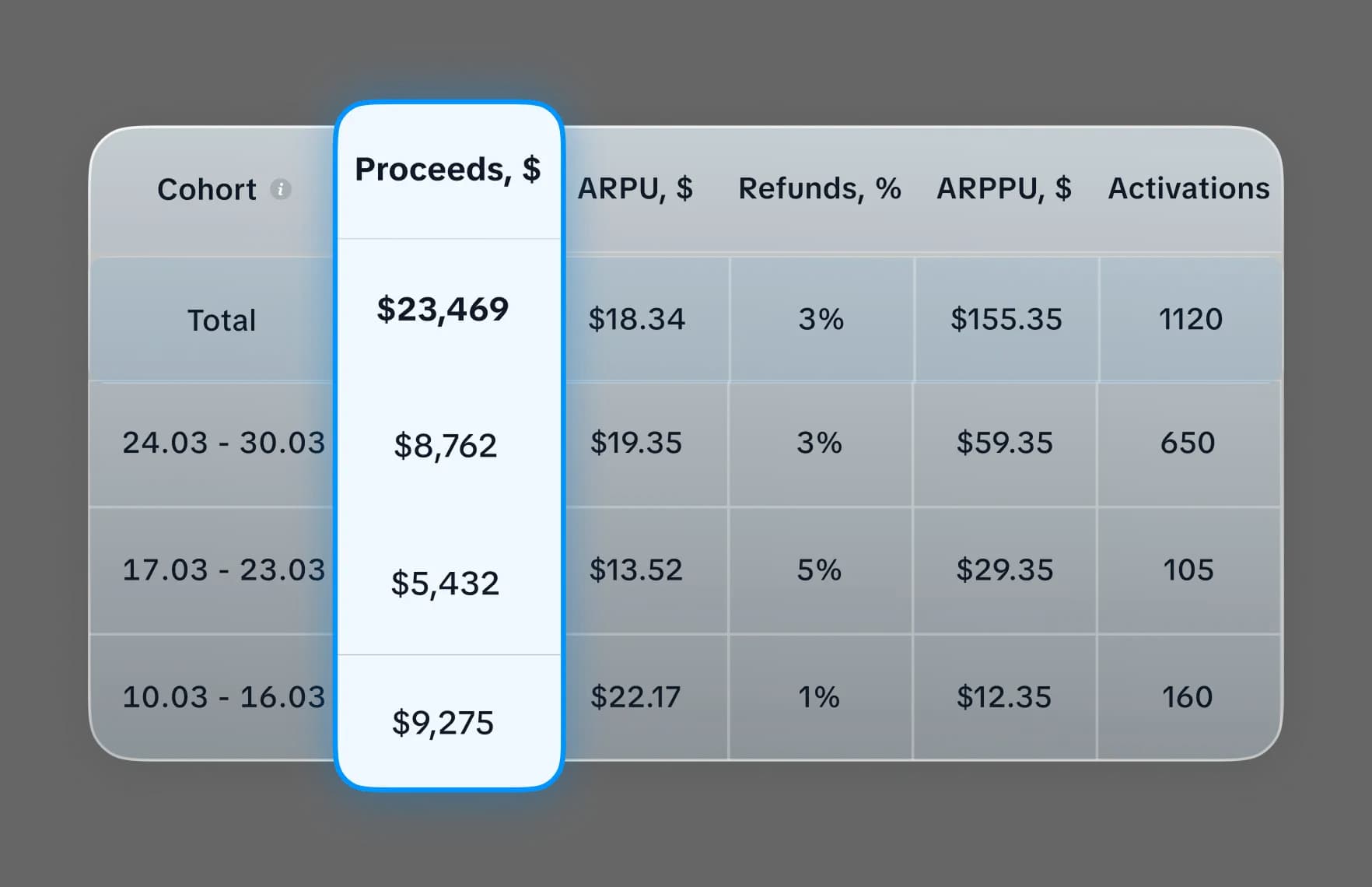Click the ARPU, $ column header
1372x887 pixels.
point(635,188)
